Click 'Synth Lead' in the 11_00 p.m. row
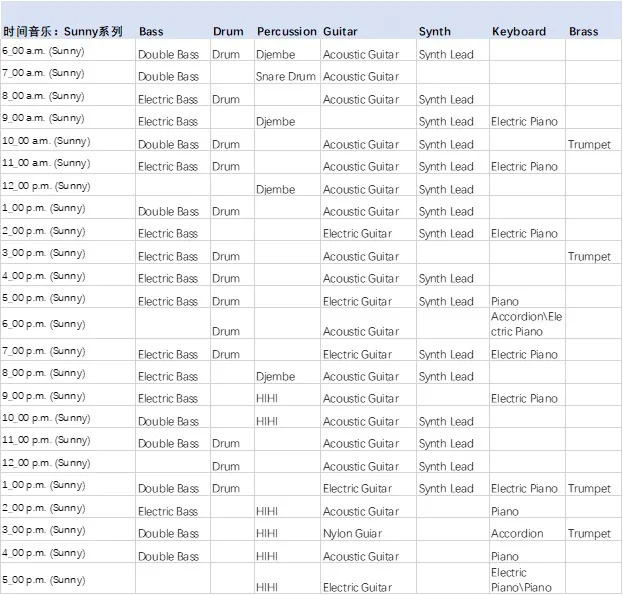Screen dimensions: 623x595 [446, 443]
